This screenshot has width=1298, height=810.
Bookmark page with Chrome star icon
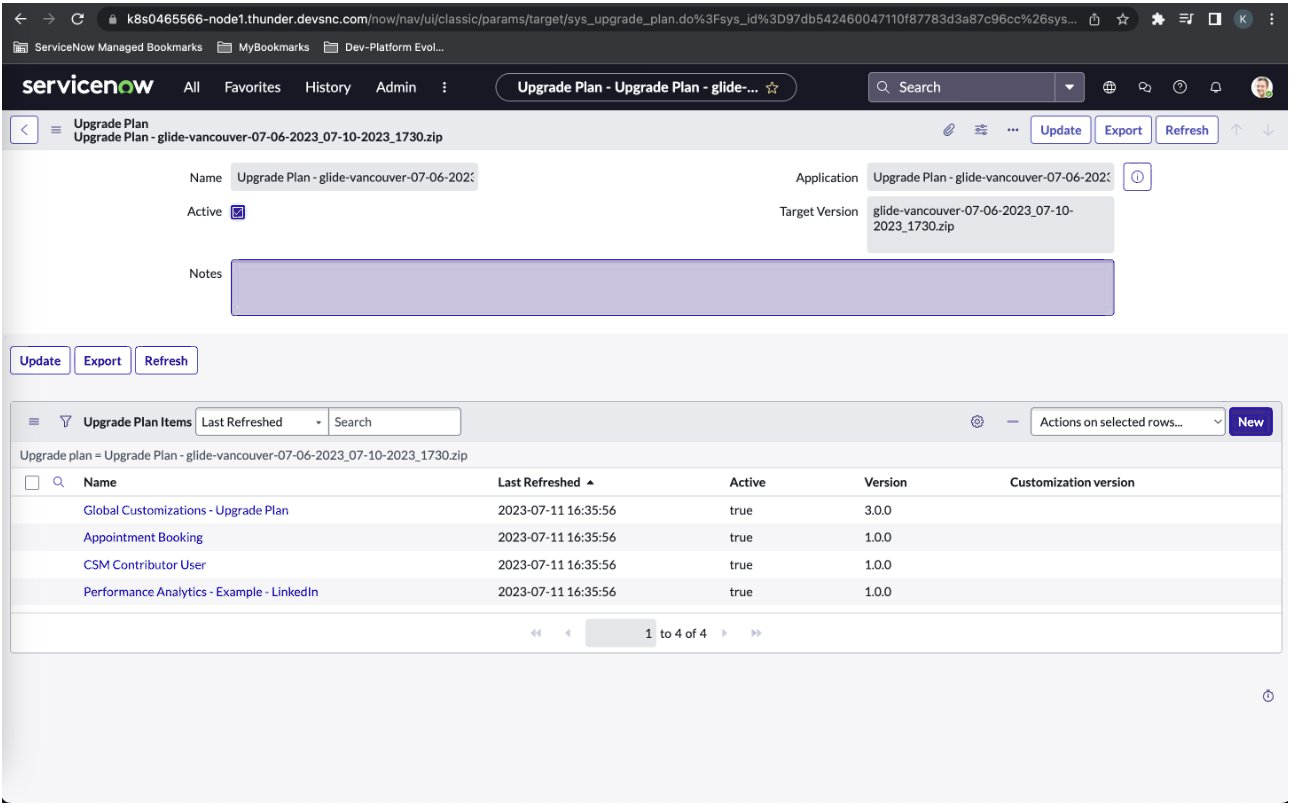[x=1123, y=19]
